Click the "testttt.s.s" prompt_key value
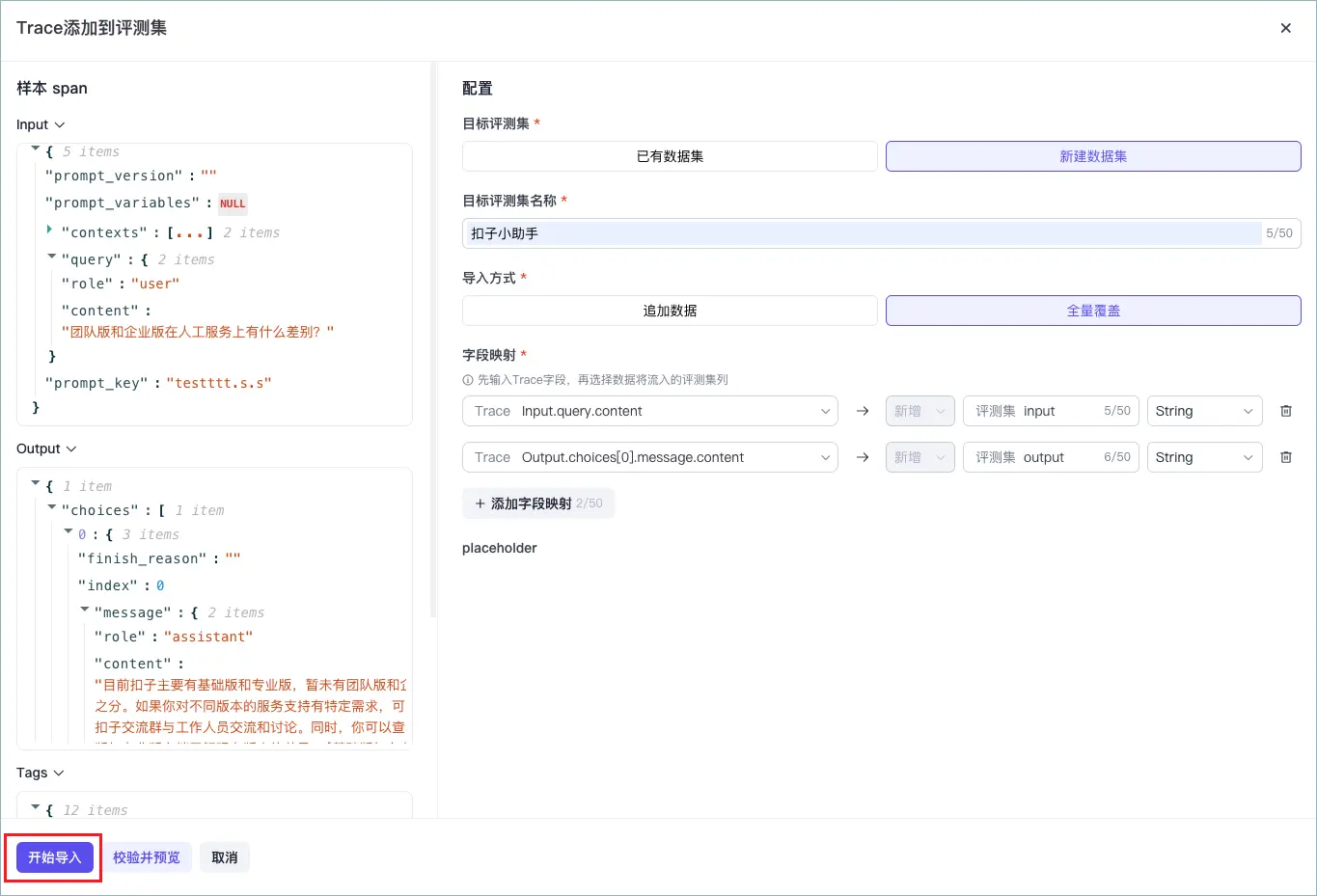 (x=219, y=383)
